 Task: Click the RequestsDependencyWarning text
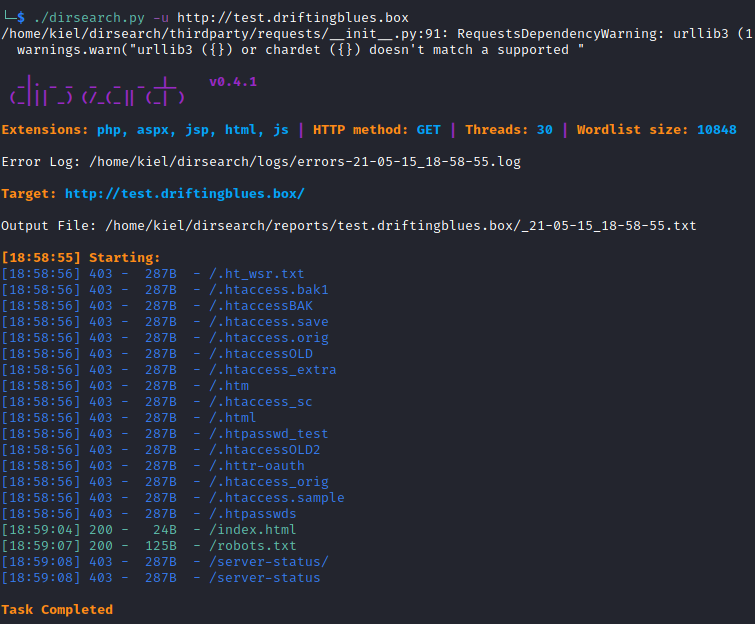coord(561,34)
